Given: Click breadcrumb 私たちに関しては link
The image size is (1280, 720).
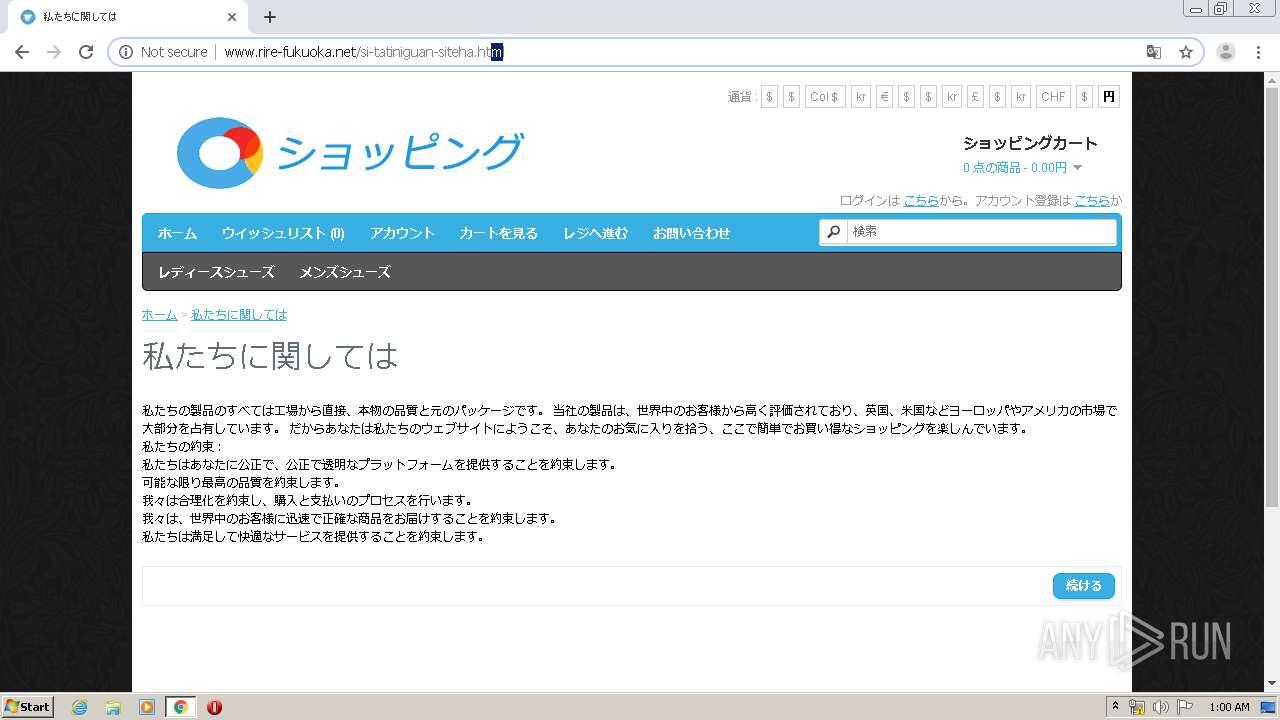Looking at the screenshot, I should tap(239, 314).
